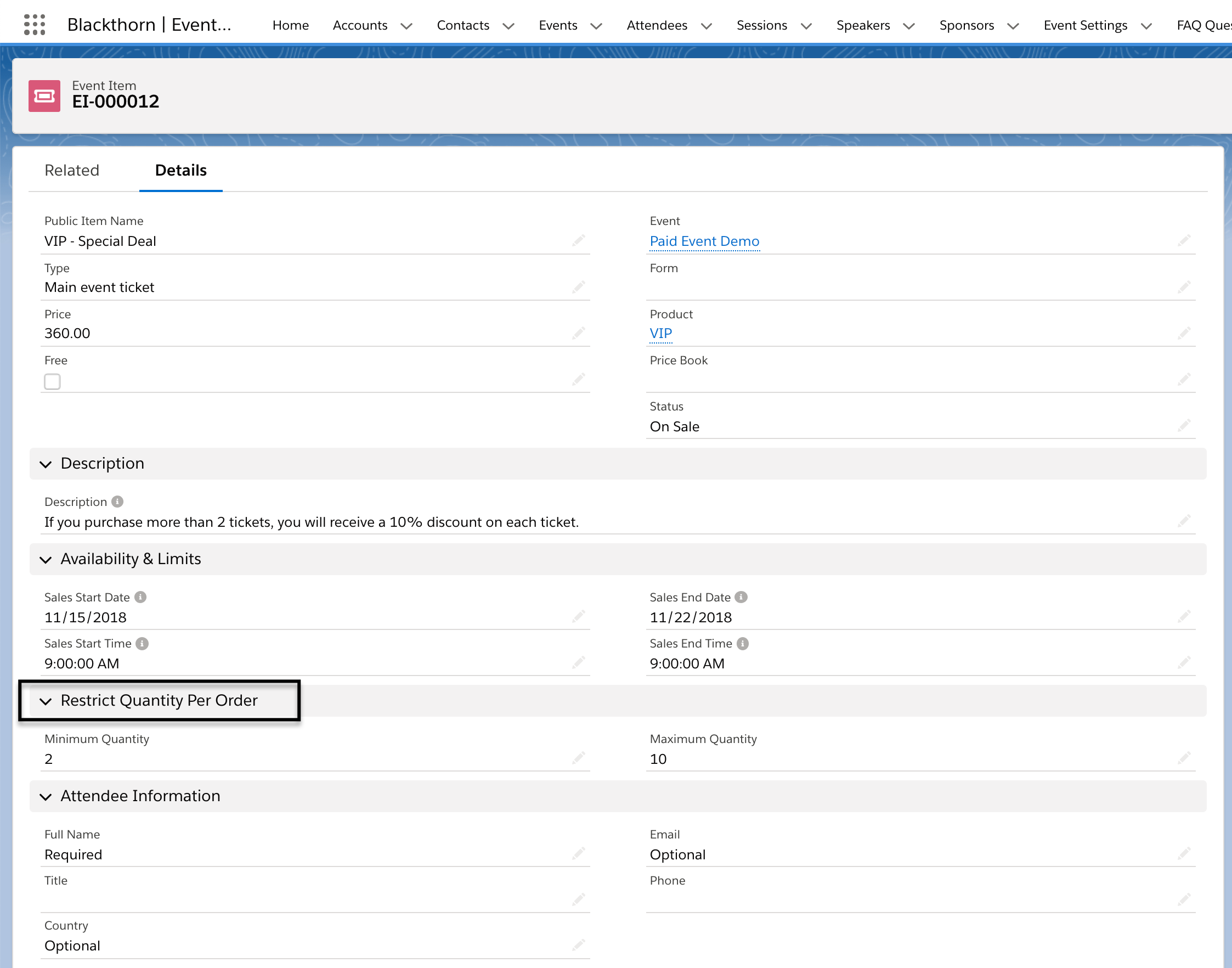
Task: Open the Sessions nav item
Action: click(761, 25)
